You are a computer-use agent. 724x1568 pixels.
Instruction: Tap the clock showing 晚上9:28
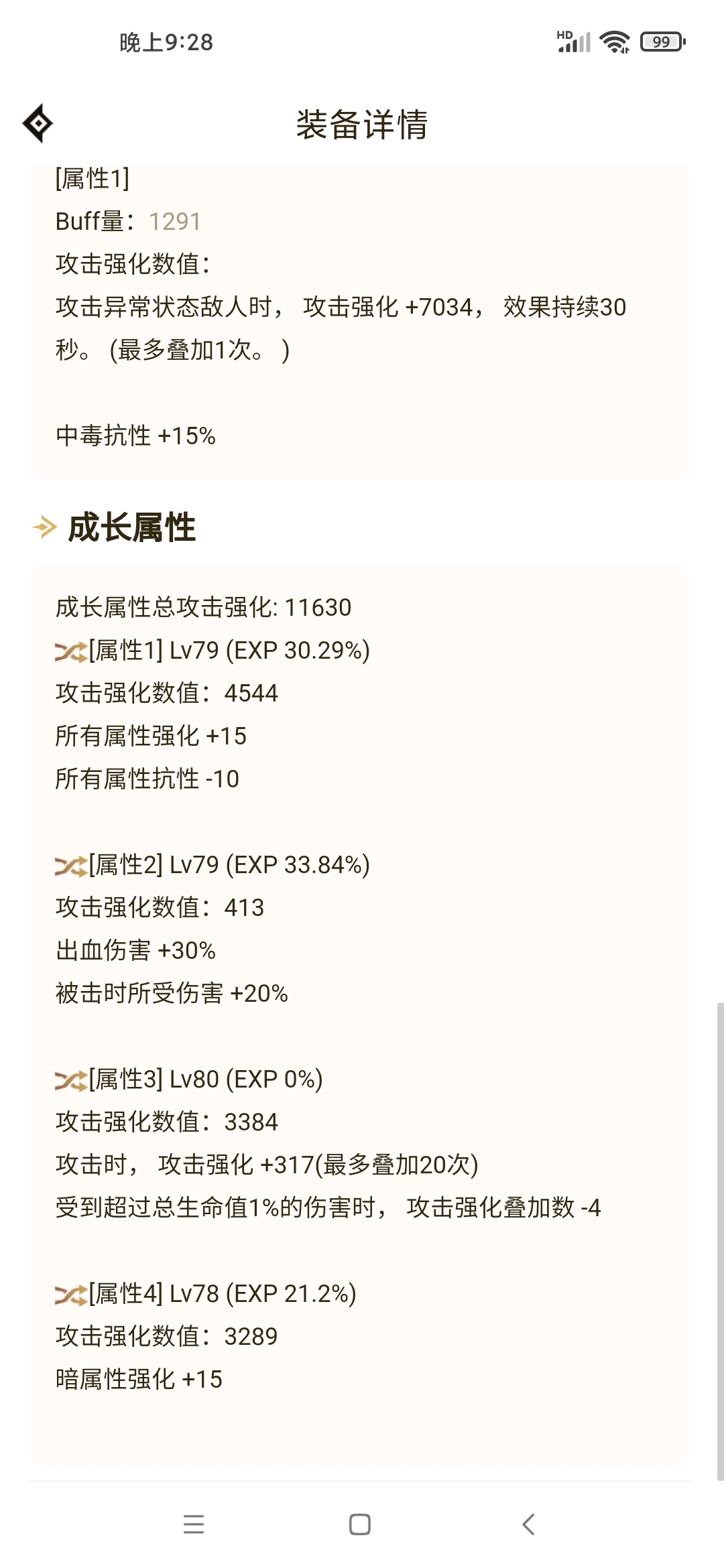point(166,42)
